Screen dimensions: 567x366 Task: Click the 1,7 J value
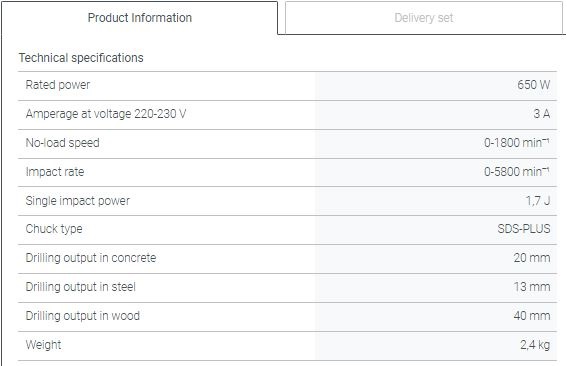(x=538, y=201)
